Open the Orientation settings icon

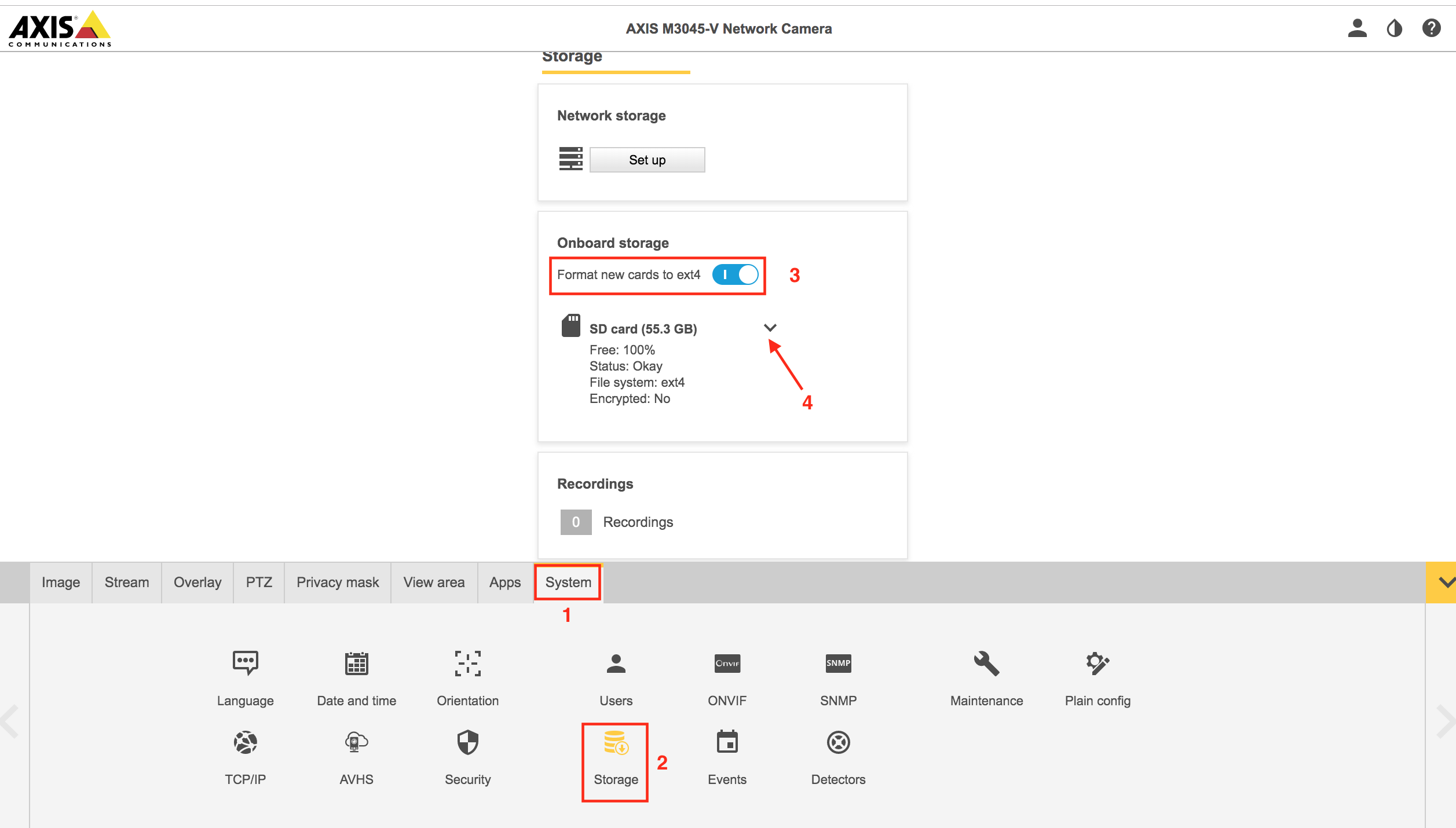pos(468,663)
